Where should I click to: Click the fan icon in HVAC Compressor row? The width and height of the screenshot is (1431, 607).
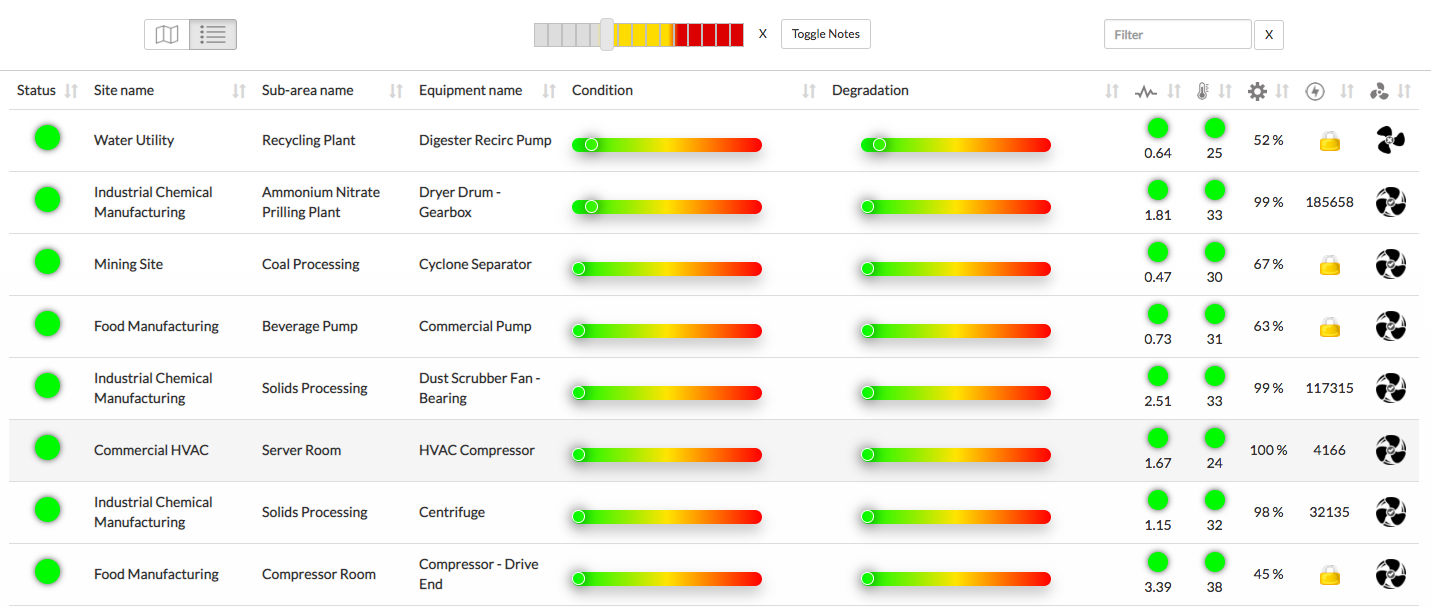tap(1390, 450)
